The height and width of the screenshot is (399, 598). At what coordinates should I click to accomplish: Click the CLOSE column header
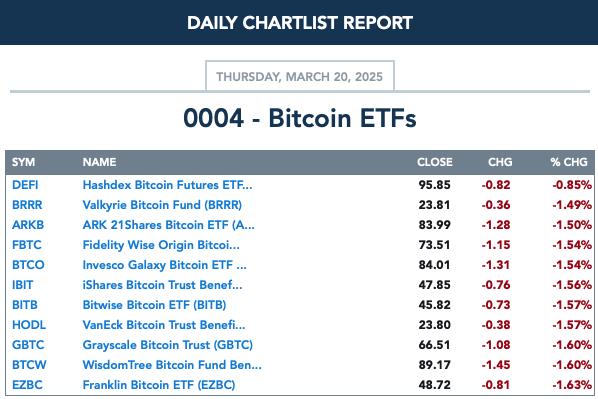[x=434, y=162]
